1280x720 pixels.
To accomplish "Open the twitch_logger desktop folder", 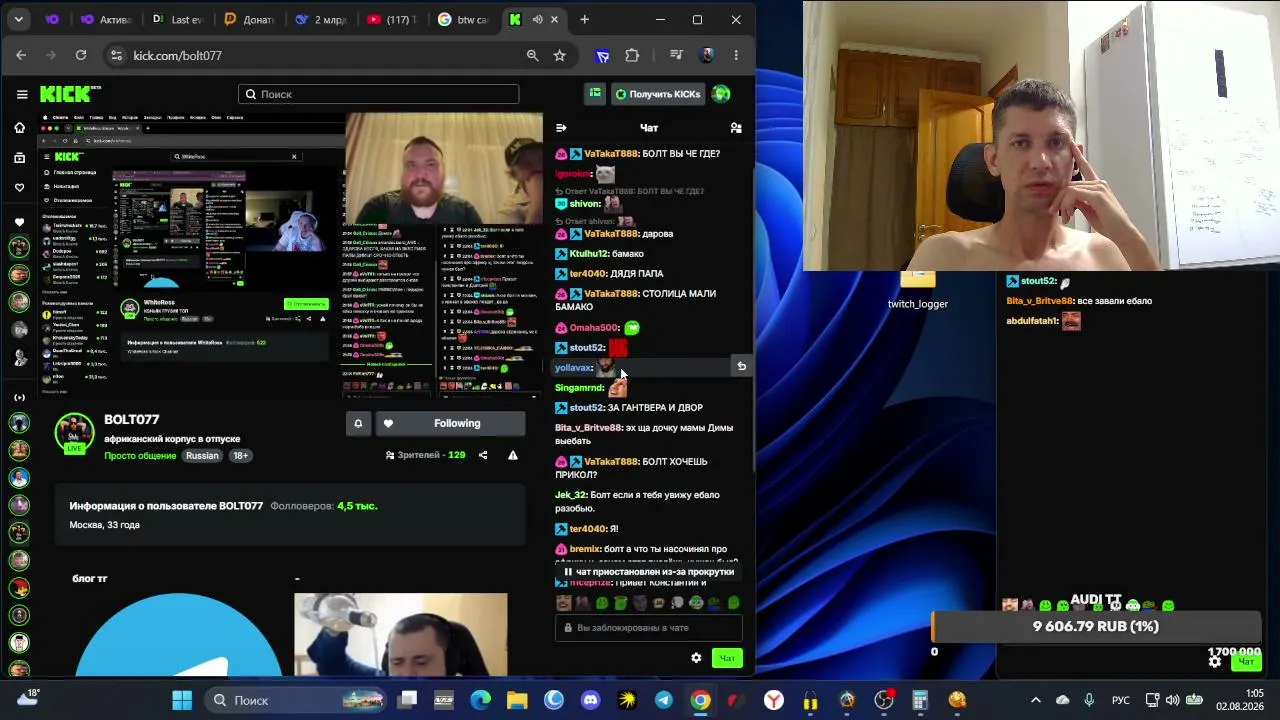I will tap(917, 291).
